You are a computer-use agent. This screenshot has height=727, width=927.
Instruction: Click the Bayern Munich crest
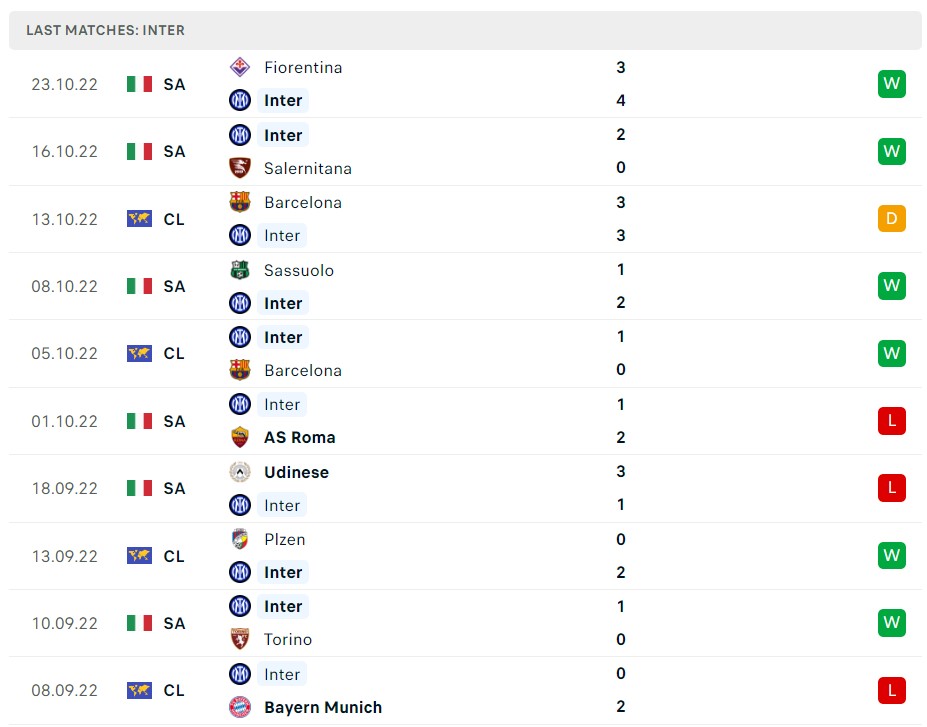(239, 707)
